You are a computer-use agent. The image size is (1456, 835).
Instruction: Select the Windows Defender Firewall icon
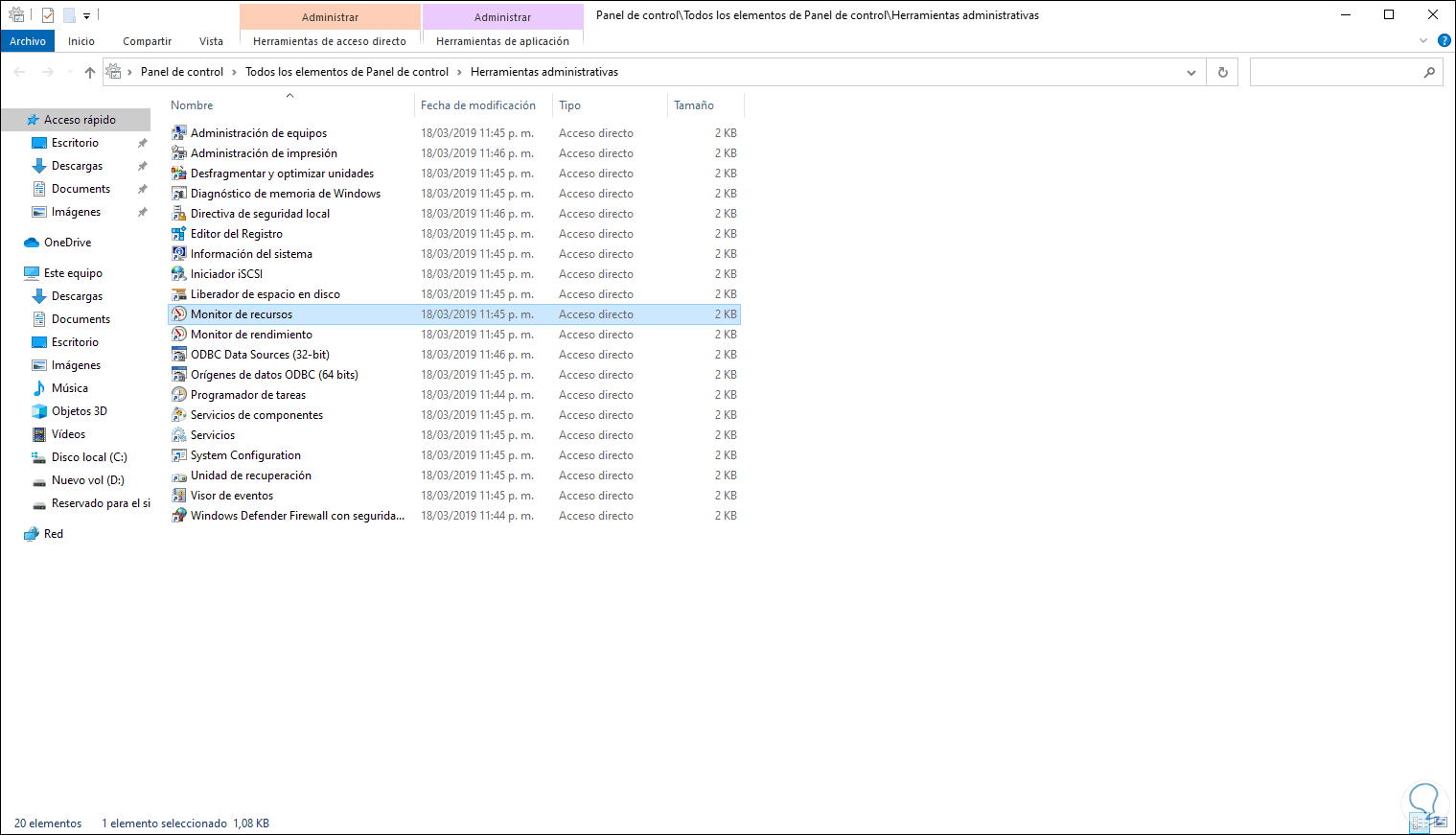(x=179, y=516)
